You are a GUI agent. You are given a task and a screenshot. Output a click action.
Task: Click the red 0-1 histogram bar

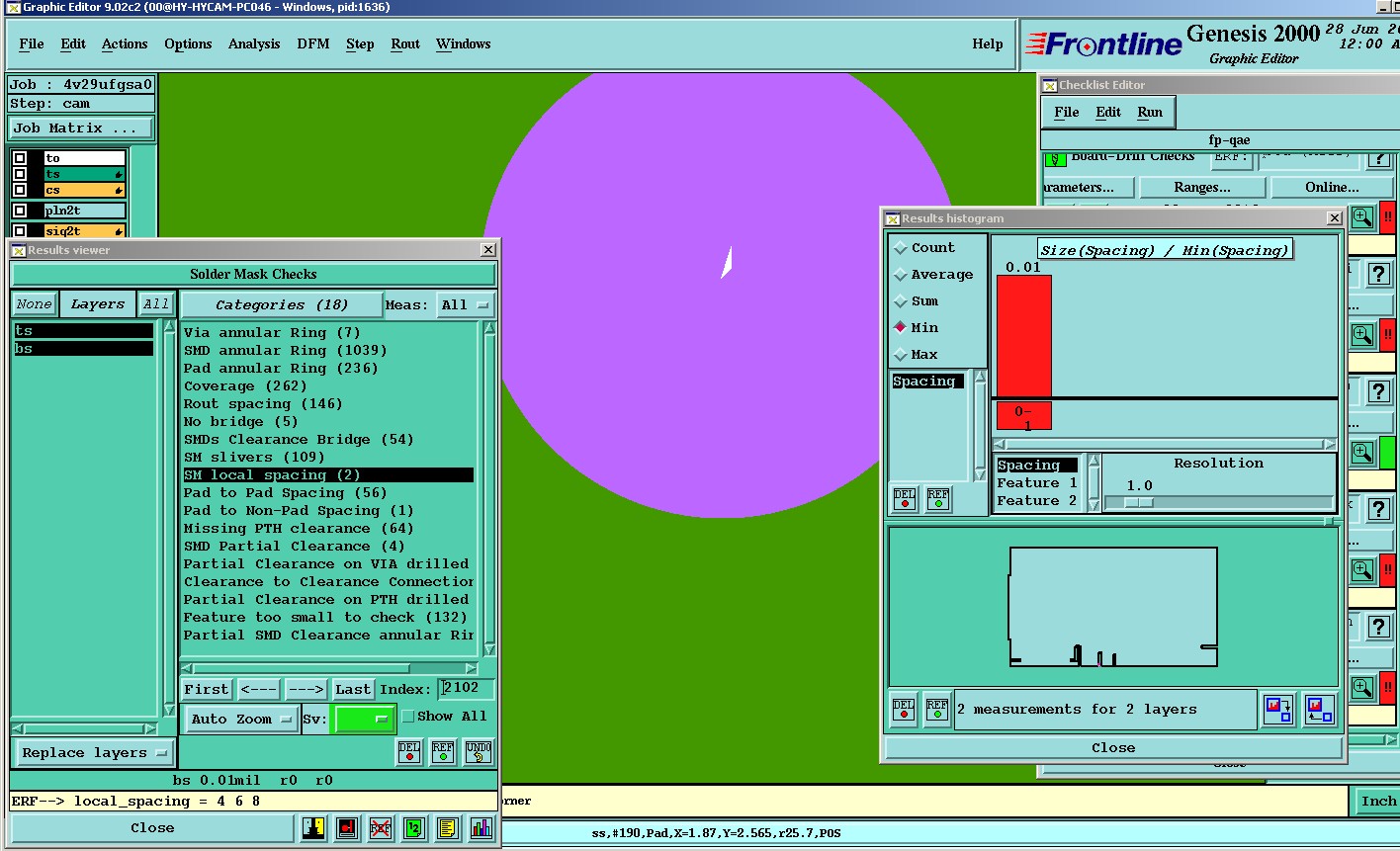(x=1023, y=336)
